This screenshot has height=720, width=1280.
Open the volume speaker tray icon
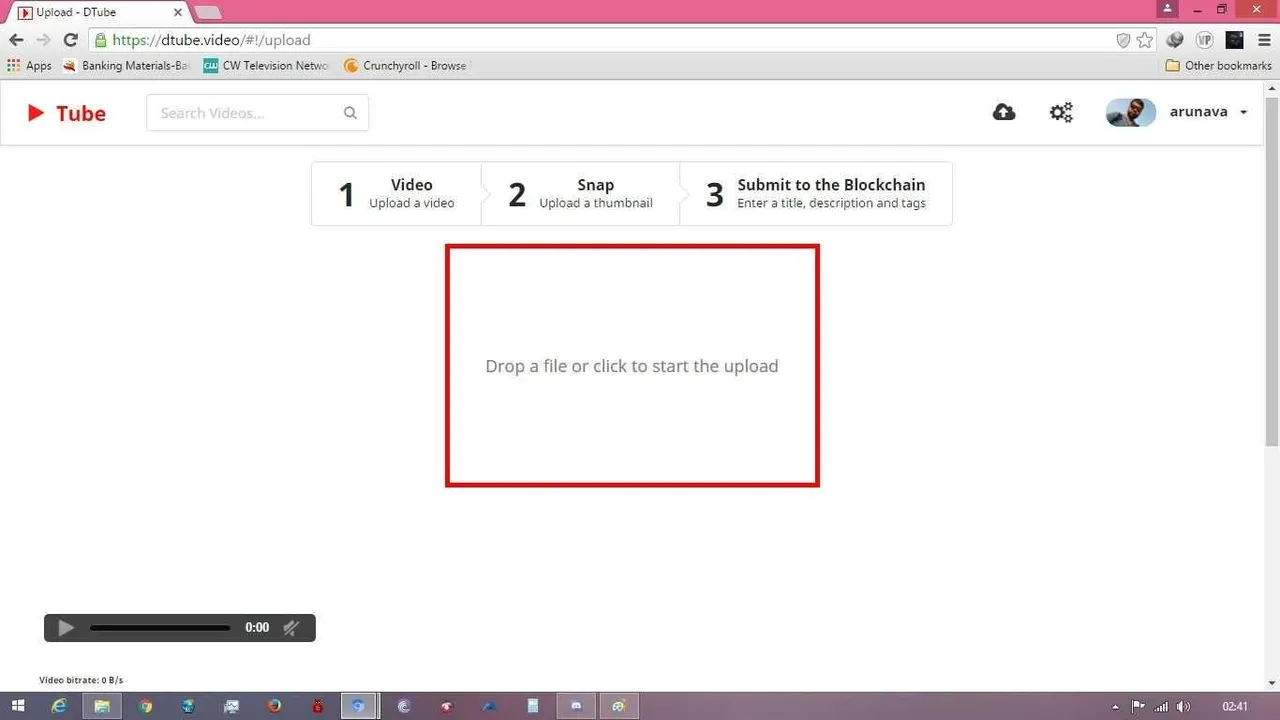1184,707
